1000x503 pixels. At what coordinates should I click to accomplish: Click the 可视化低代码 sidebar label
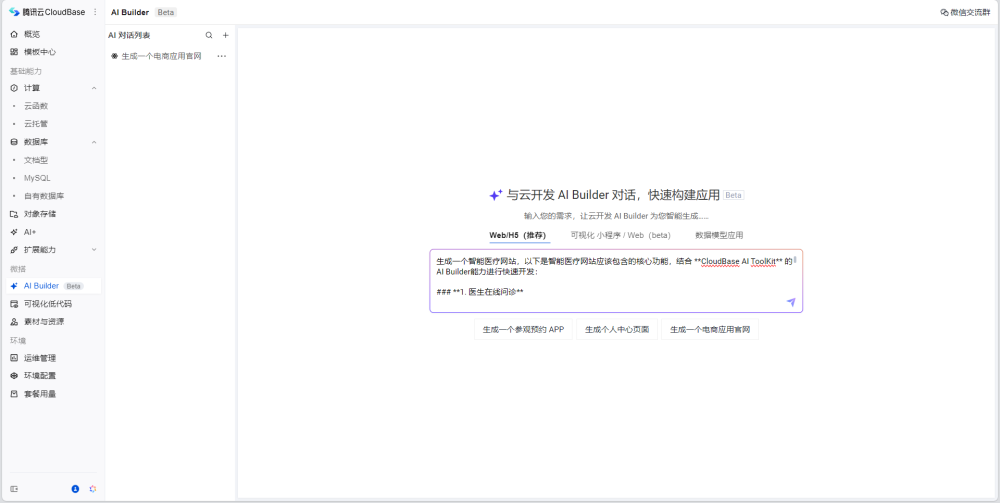pos(48,304)
